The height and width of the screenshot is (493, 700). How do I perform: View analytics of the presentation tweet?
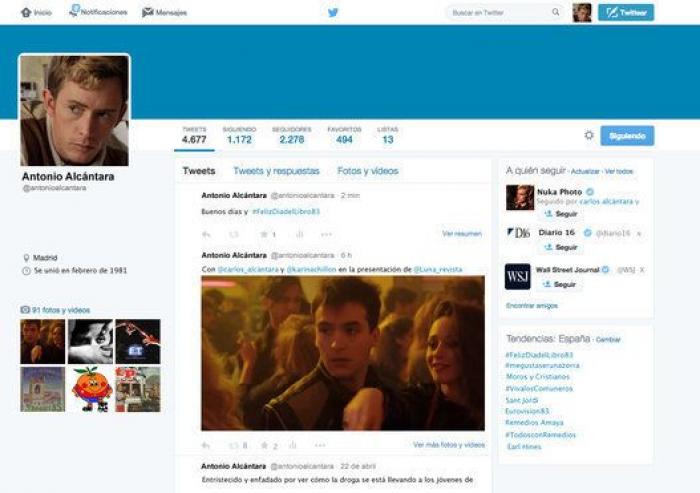[x=293, y=445]
